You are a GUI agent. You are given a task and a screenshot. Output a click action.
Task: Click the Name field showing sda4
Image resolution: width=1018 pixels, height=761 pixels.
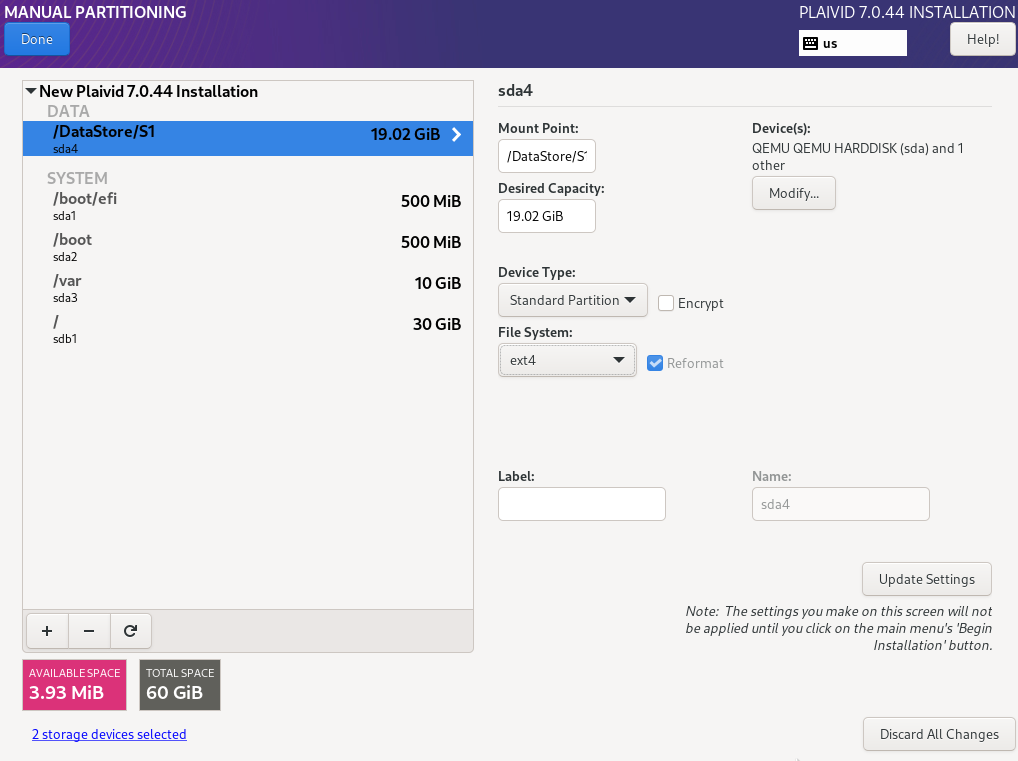841,504
